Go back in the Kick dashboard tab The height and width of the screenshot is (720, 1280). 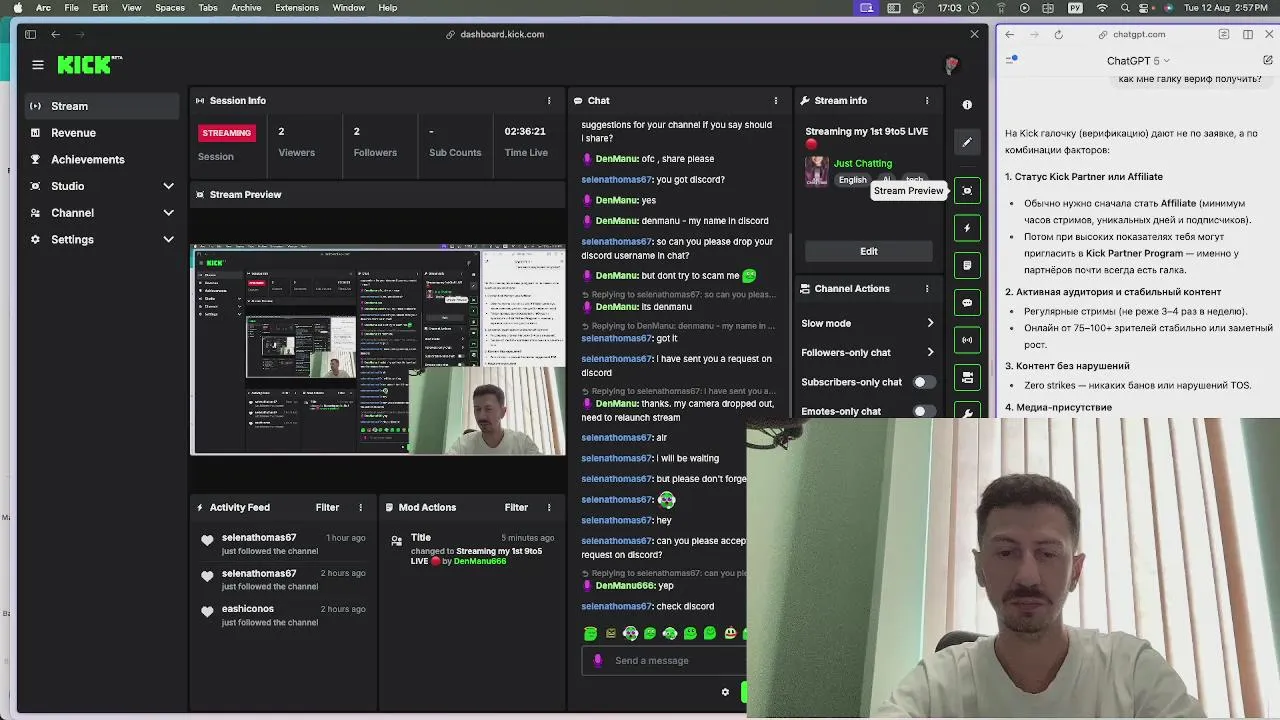pyautogui.click(x=55, y=34)
